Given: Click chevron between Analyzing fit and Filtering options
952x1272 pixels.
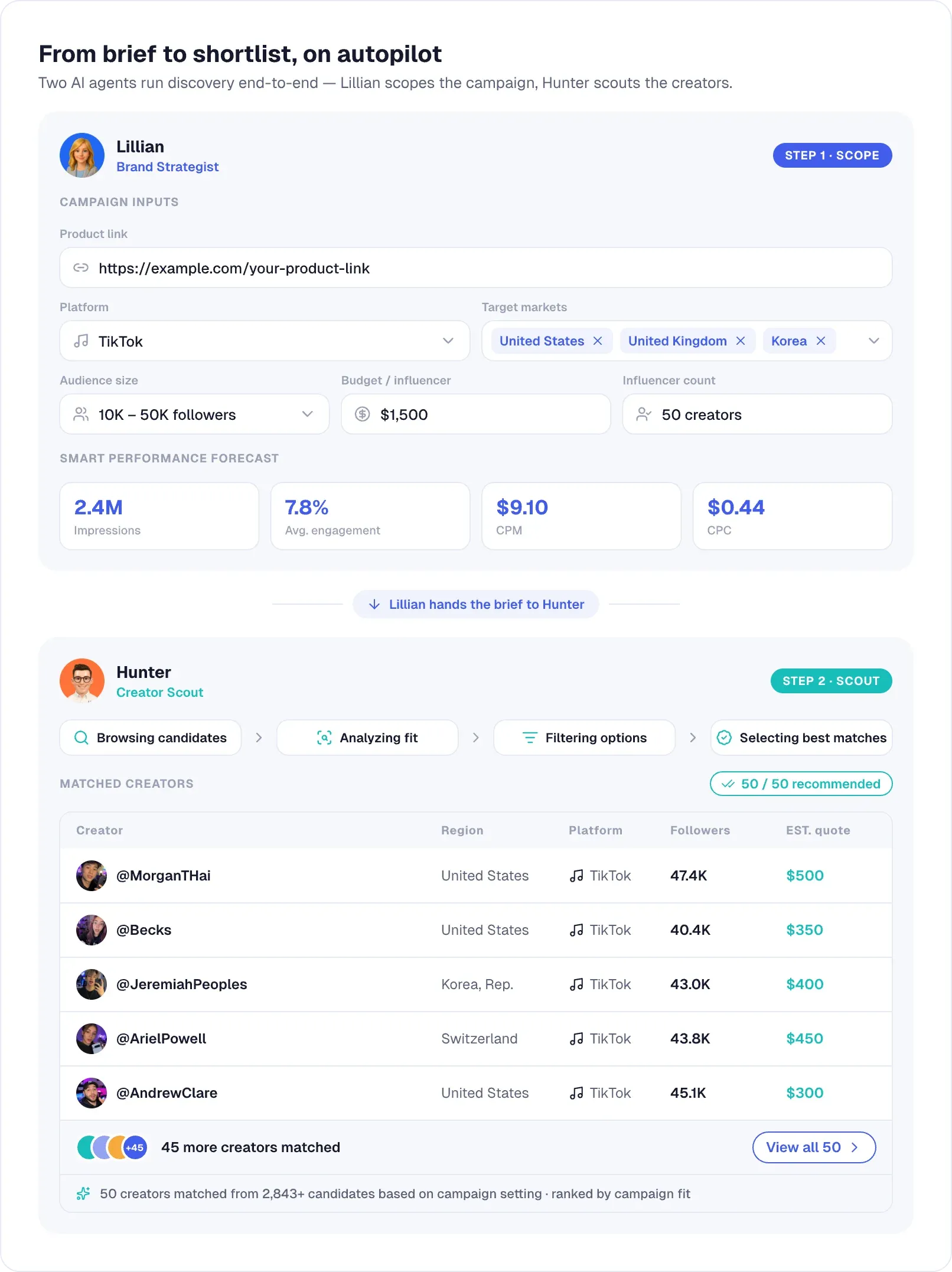Looking at the screenshot, I should click(x=476, y=738).
